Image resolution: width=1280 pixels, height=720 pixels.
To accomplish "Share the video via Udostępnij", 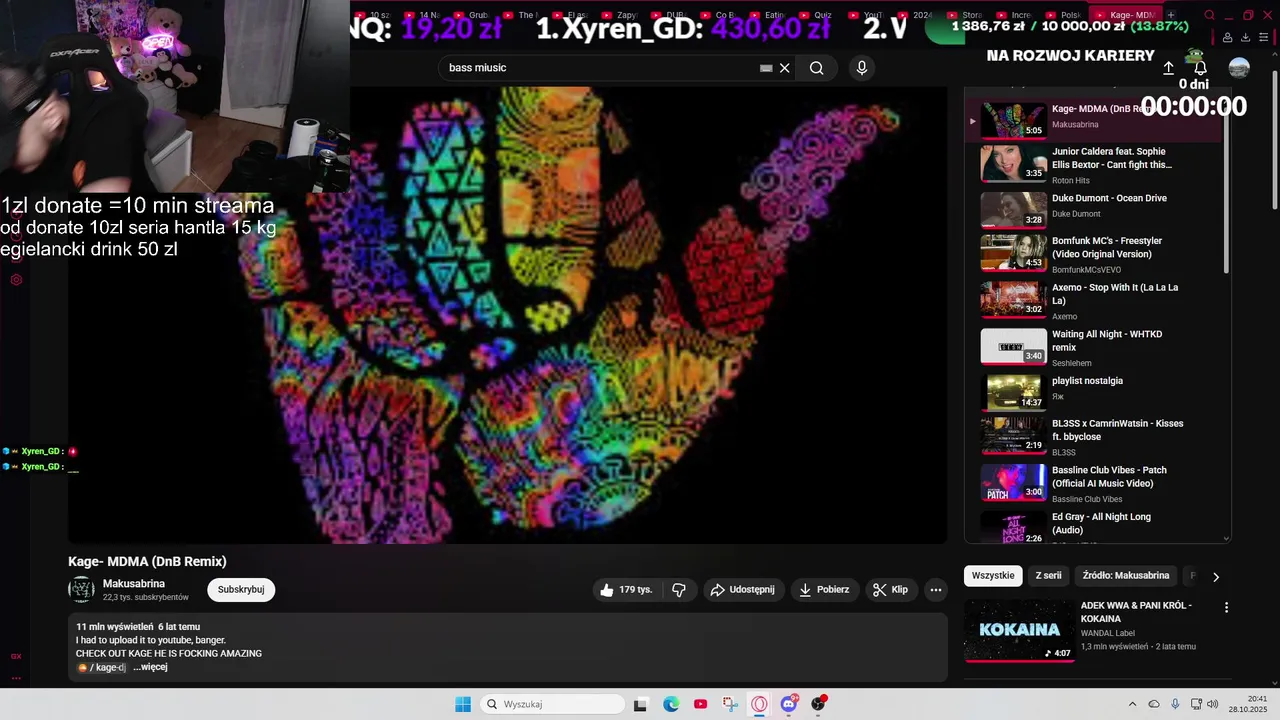I will (743, 590).
